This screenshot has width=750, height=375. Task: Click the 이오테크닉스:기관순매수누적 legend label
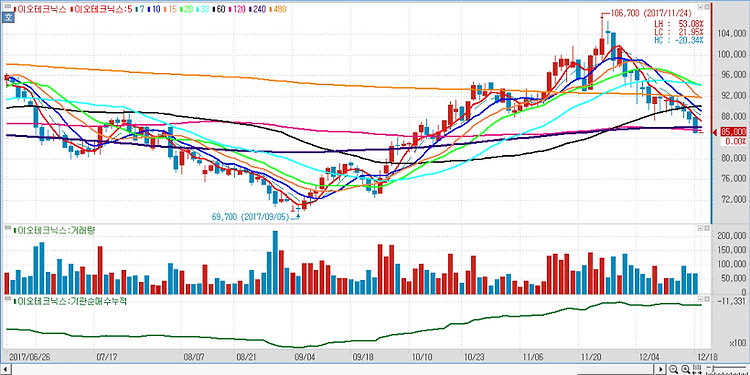(70, 301)
